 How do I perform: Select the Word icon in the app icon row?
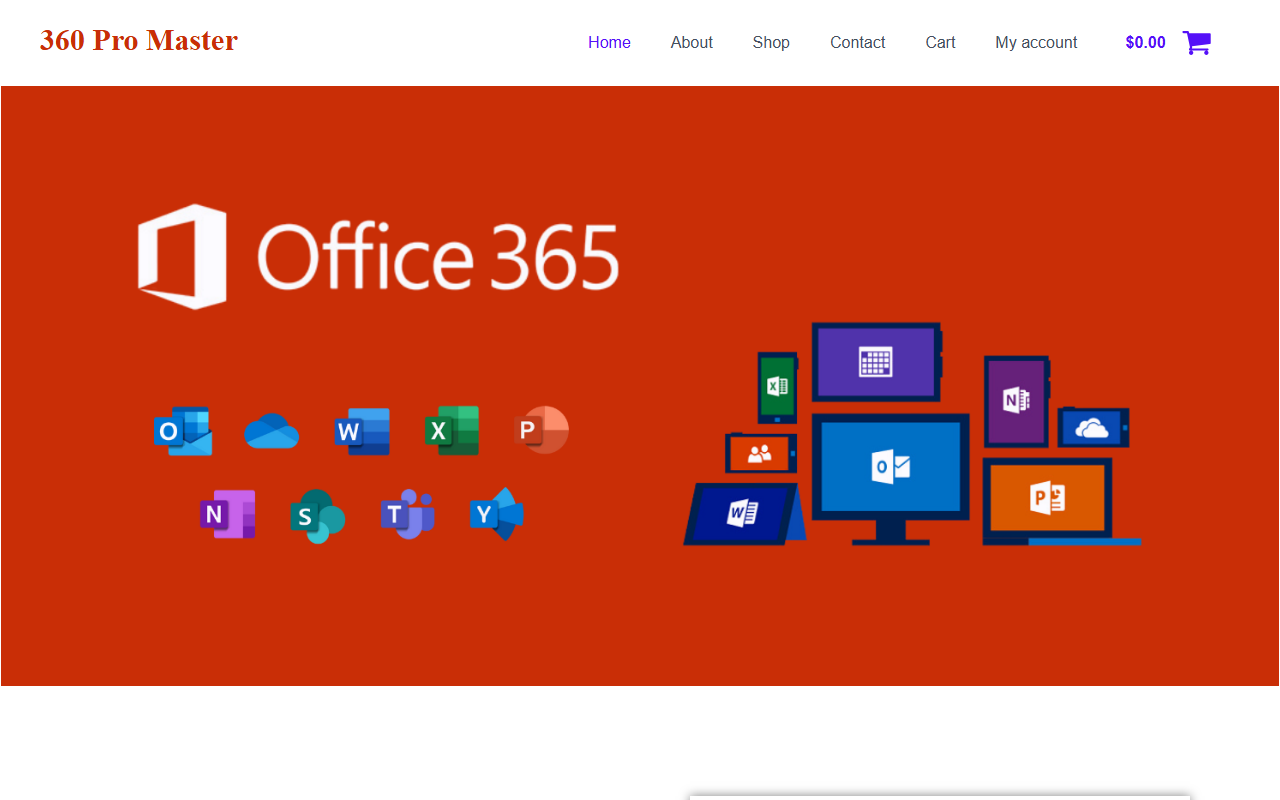[362, 431]
